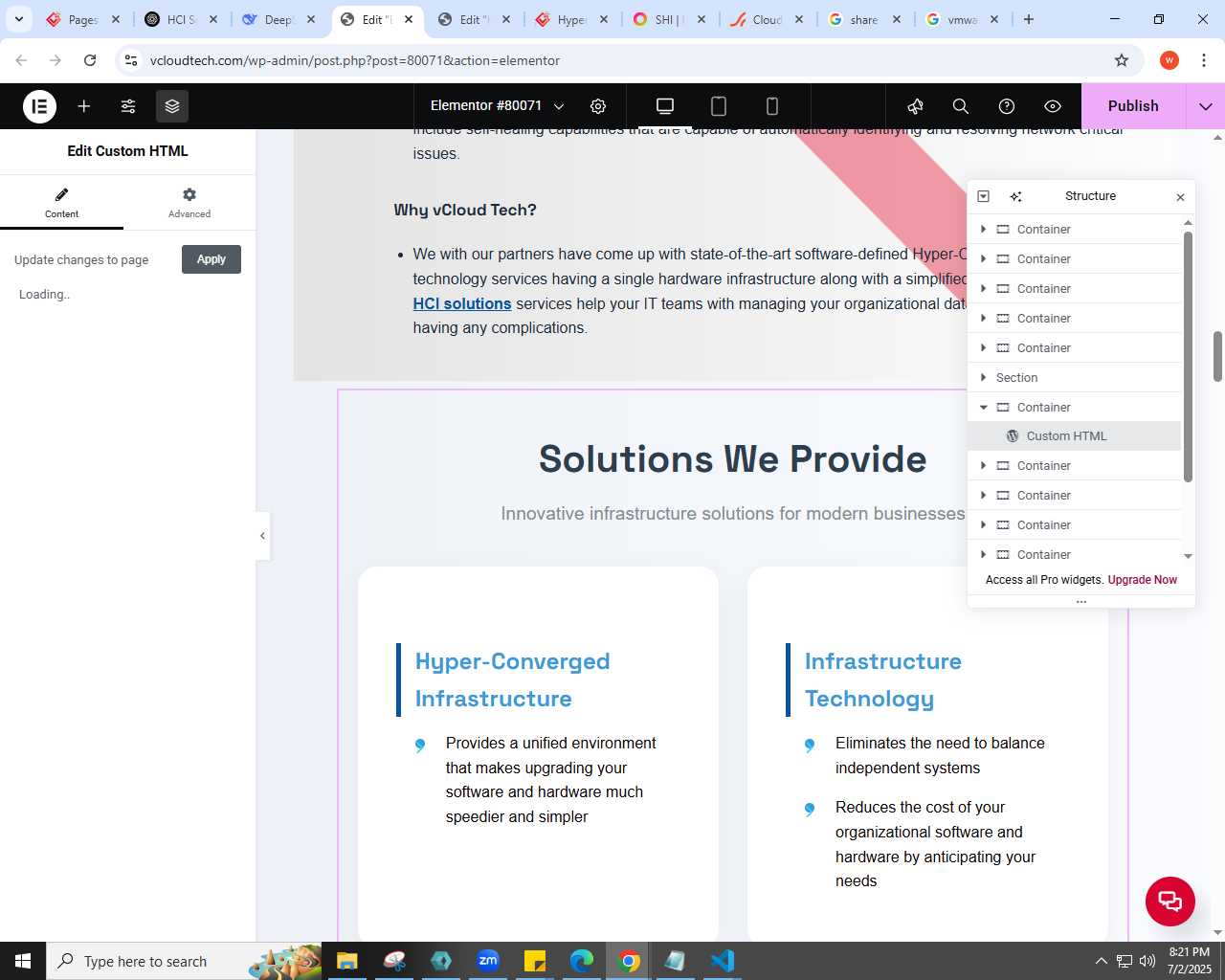Open page settings gear icon

coord(598,106)
